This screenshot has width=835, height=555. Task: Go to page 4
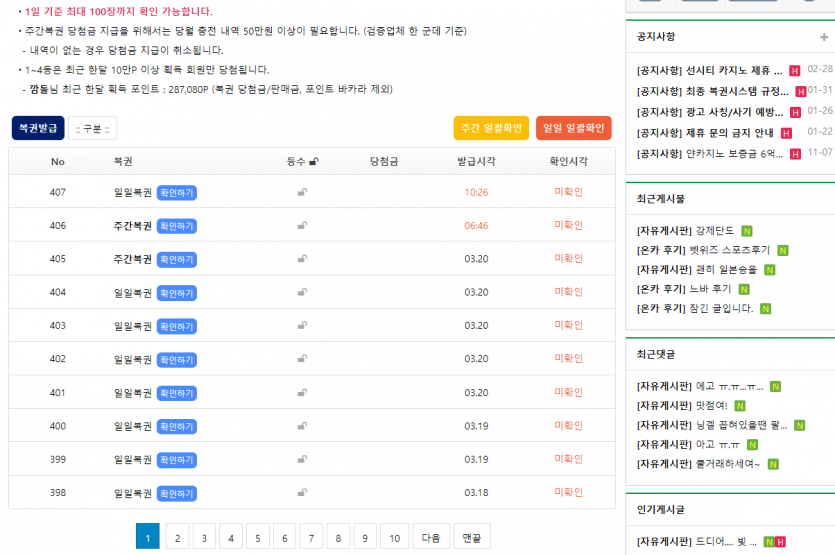[x=231, y=536]
